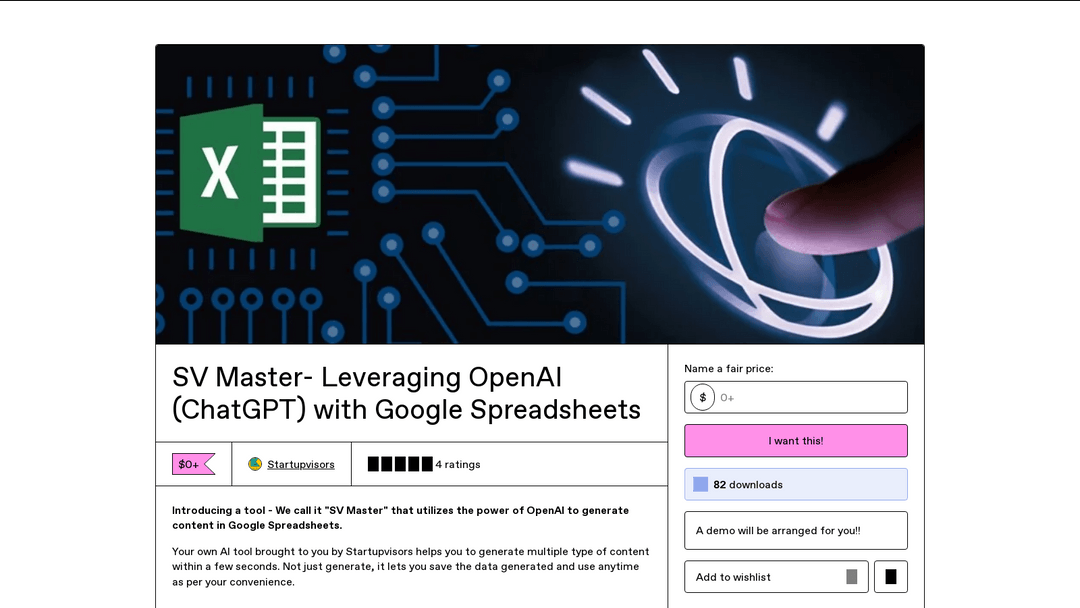1080x608 pixels.
Task: Click the Add to wishlist button
Action: 776,577
